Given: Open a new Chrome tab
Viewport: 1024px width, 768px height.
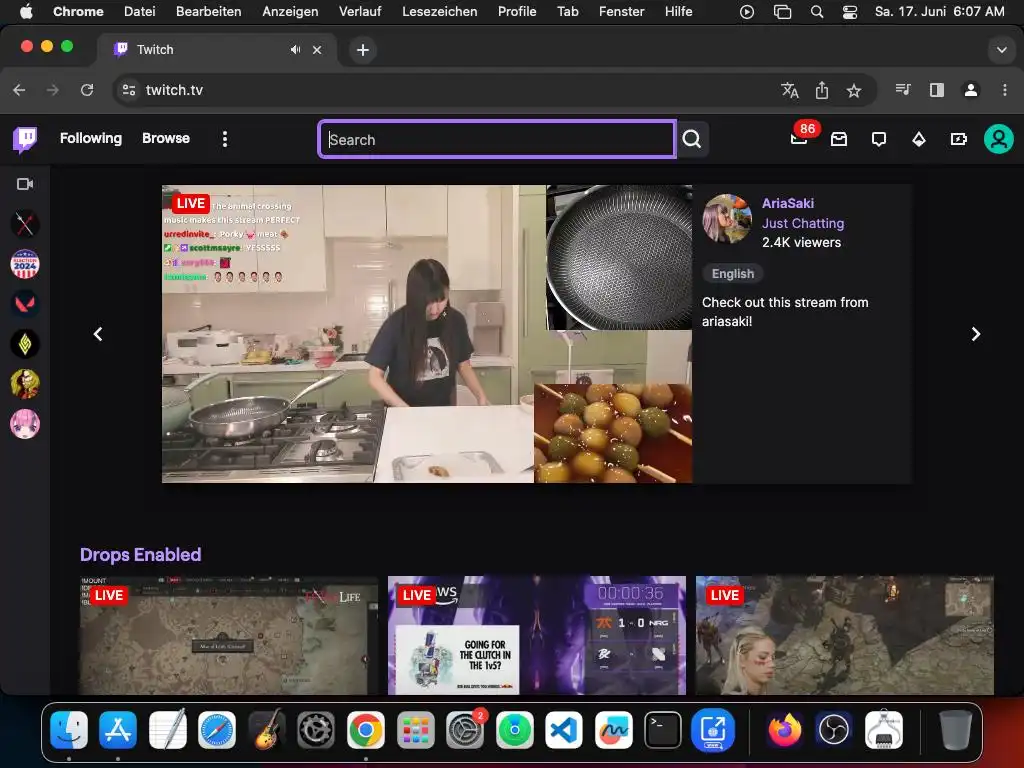Looking at the screenshot, I should click(363, 50).
